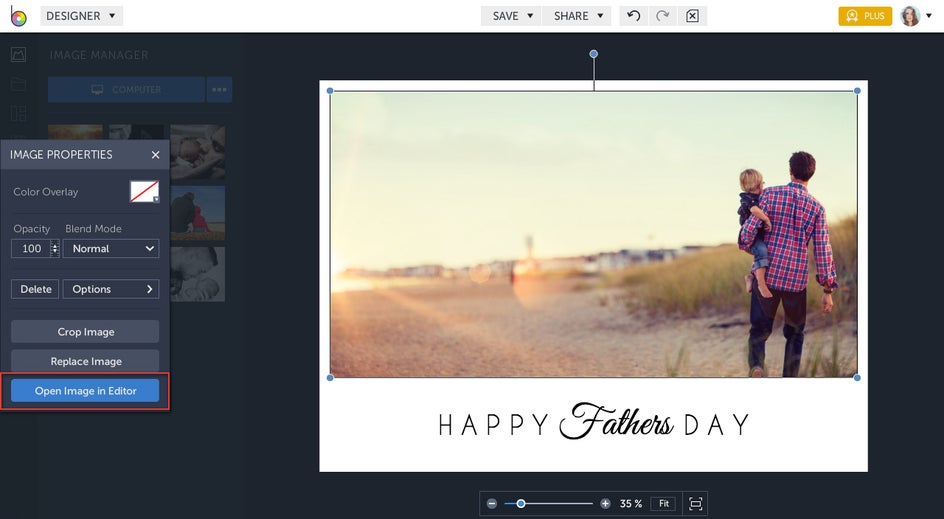Click the PLUS upgrade button
Viewport: 944px width, 519px height.
click(865, 16)
